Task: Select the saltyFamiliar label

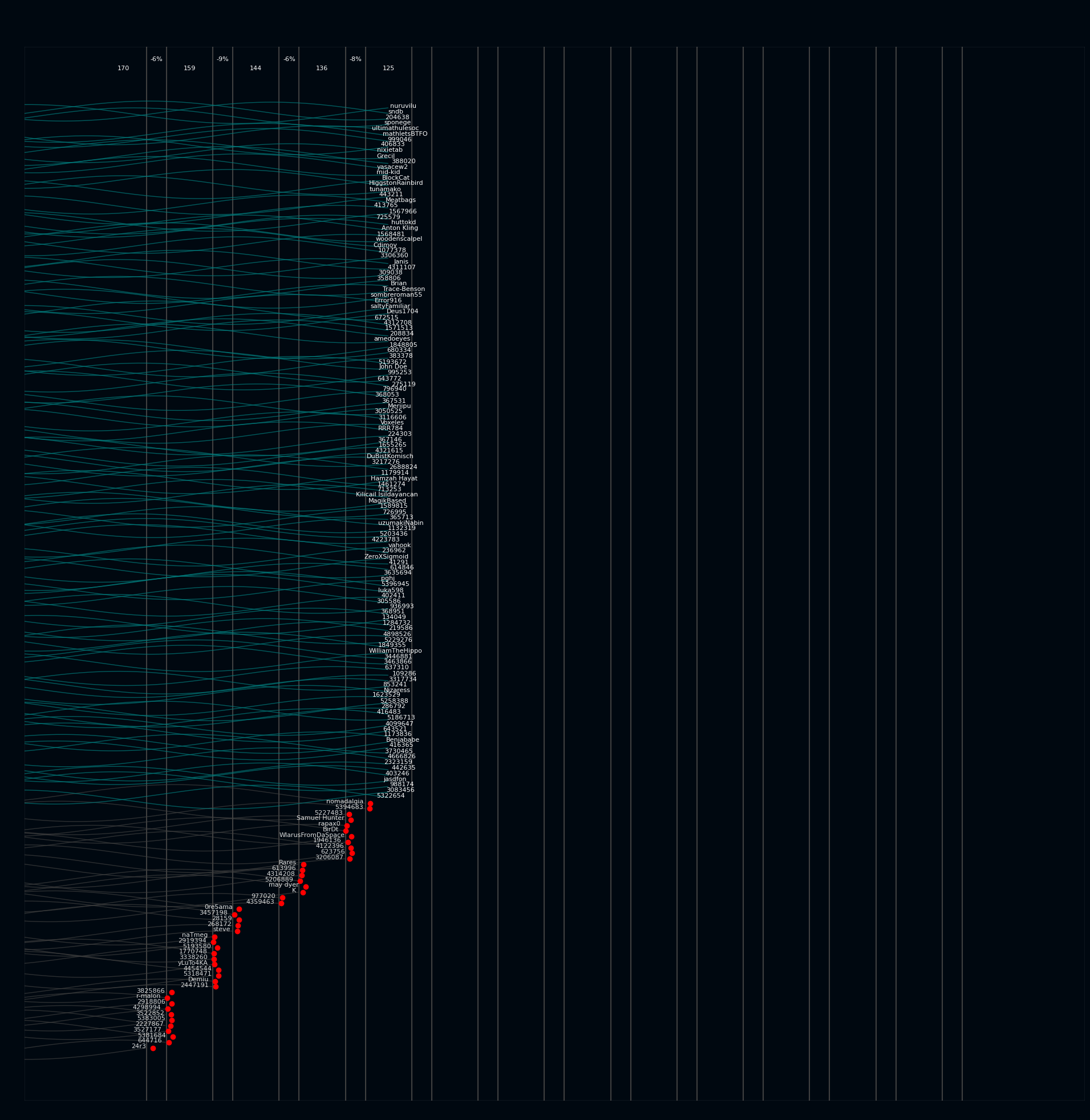Action: pos(390,306)
